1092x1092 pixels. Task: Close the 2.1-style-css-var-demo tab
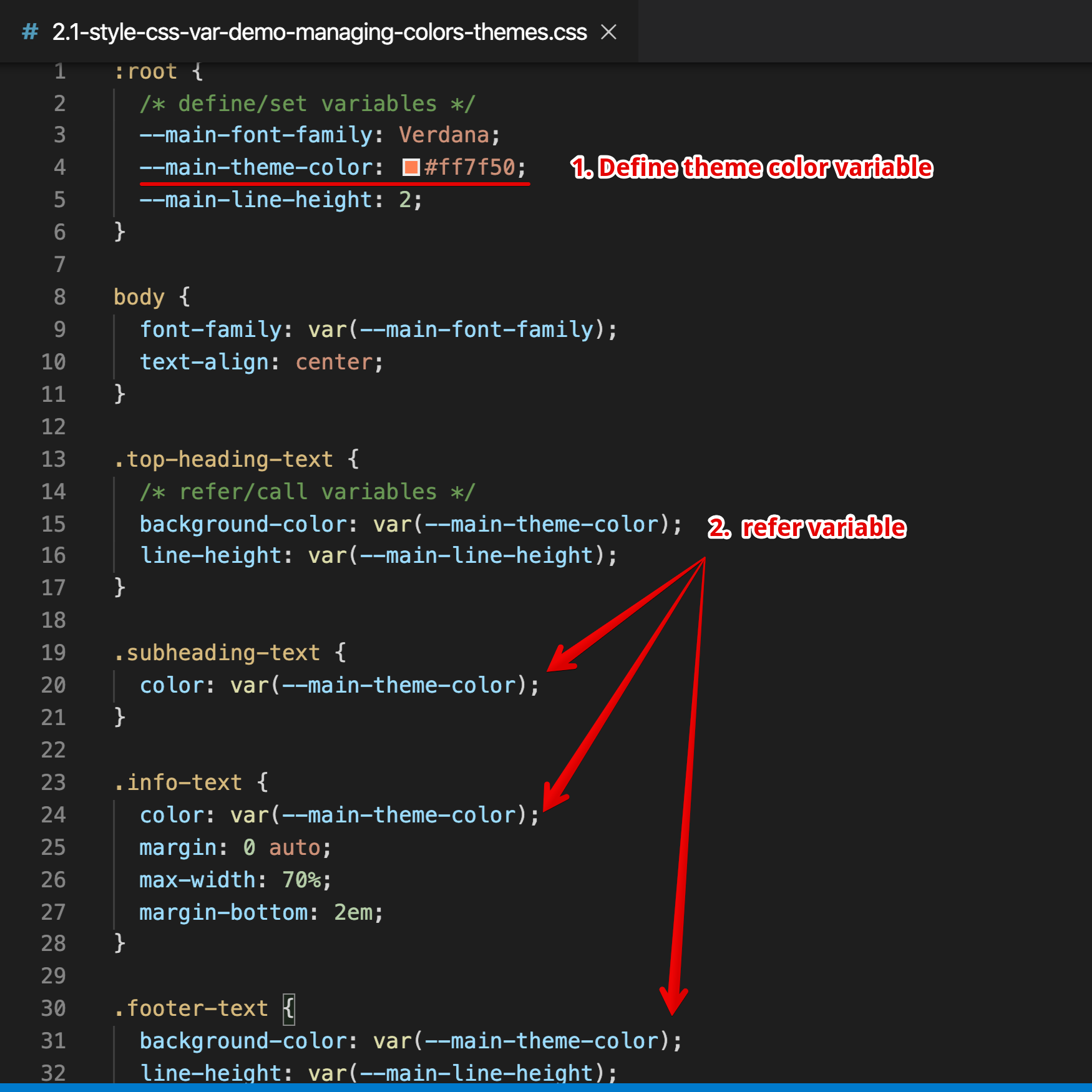610,32
